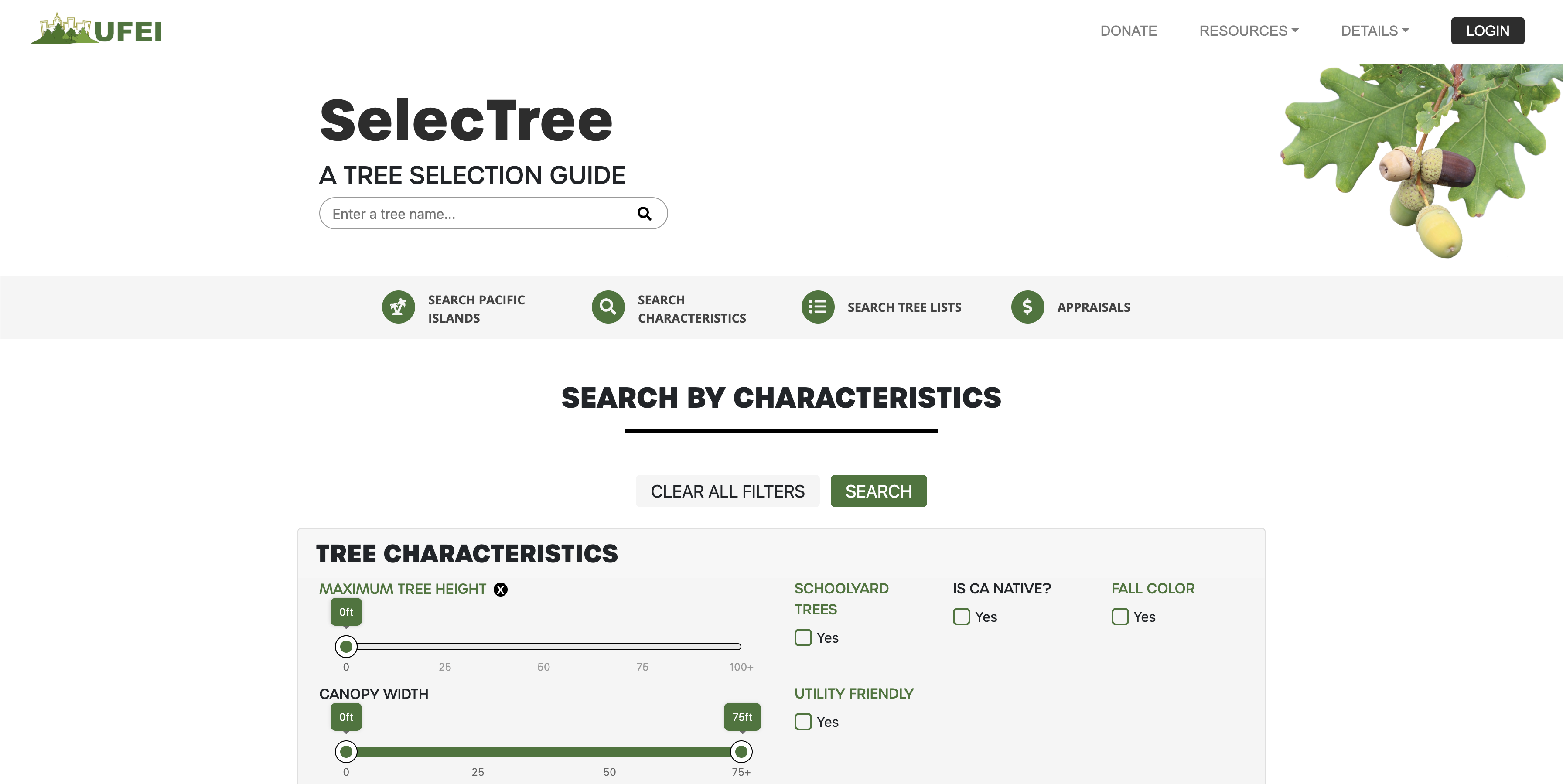Image resolution: width=1563 pixels, height=784 pixels.
Task: Click the Appraisals dollar sign icon
Action: point(1027,307)
